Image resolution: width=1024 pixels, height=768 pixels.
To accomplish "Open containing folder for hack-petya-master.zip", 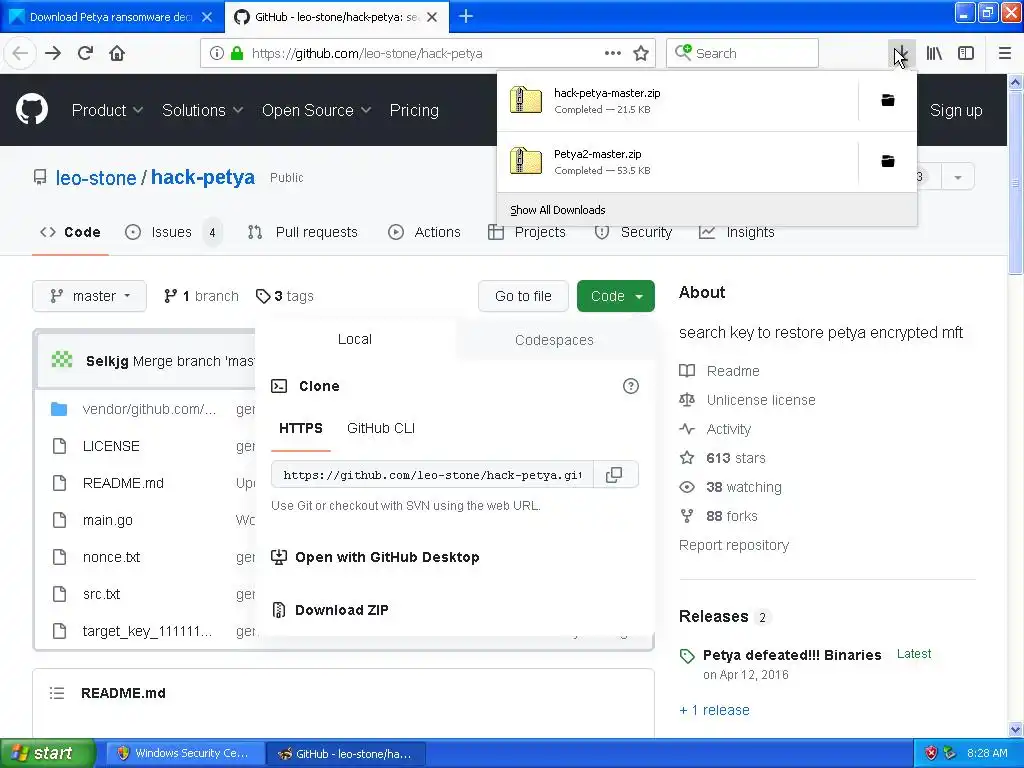I will click(x=888, y=100).
